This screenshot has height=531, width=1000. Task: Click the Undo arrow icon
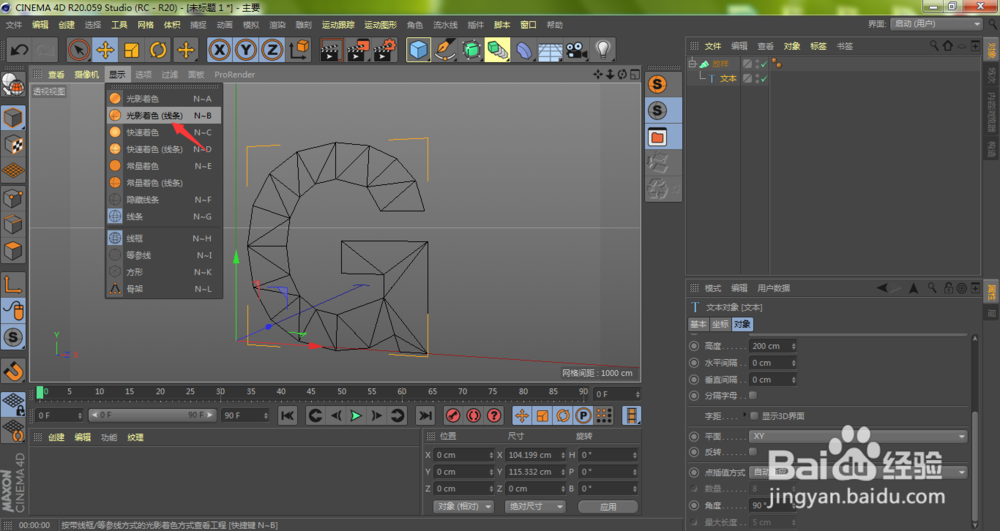point(20,50)
